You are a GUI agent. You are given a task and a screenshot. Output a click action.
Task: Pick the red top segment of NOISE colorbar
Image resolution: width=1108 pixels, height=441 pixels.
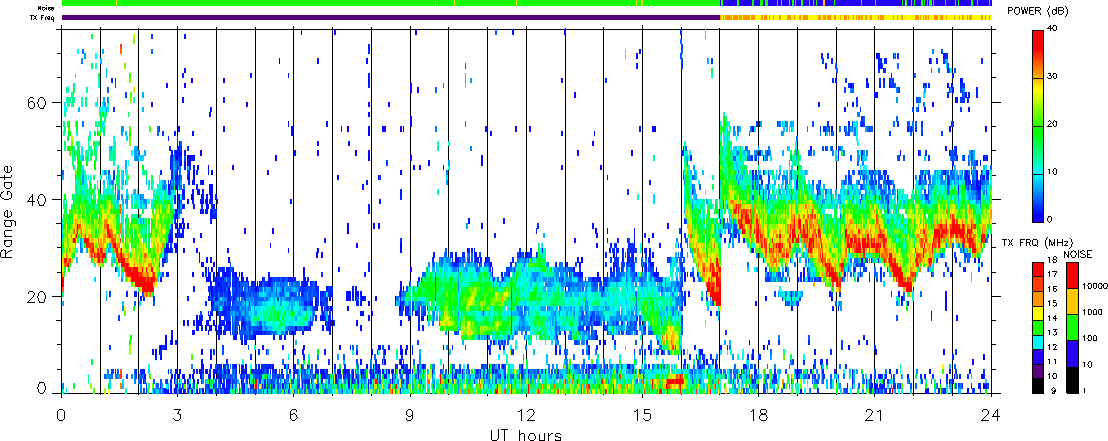[x=1072, y=276]
